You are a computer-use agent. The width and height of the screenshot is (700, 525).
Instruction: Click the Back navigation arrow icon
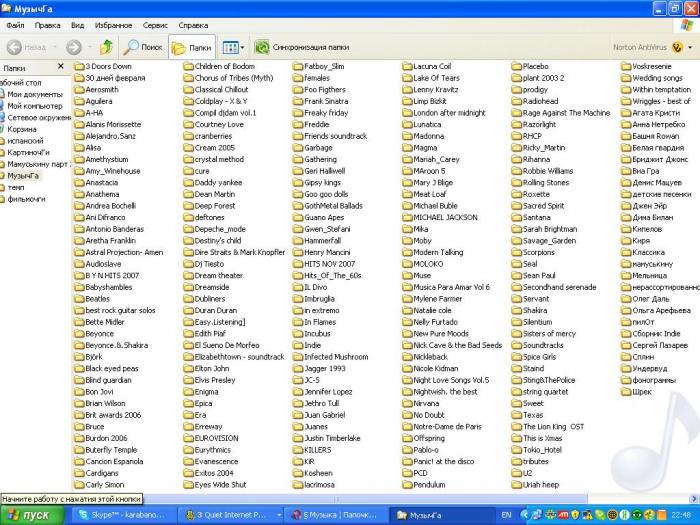[14, 47]
